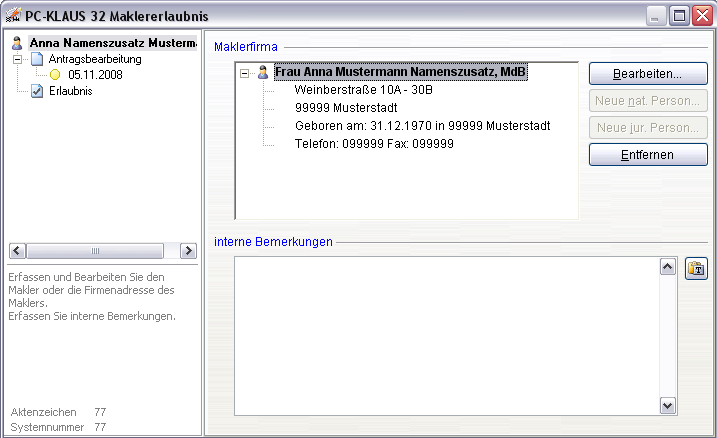Click the Antragsbearbeitung document icon

[x=37, y=59]
